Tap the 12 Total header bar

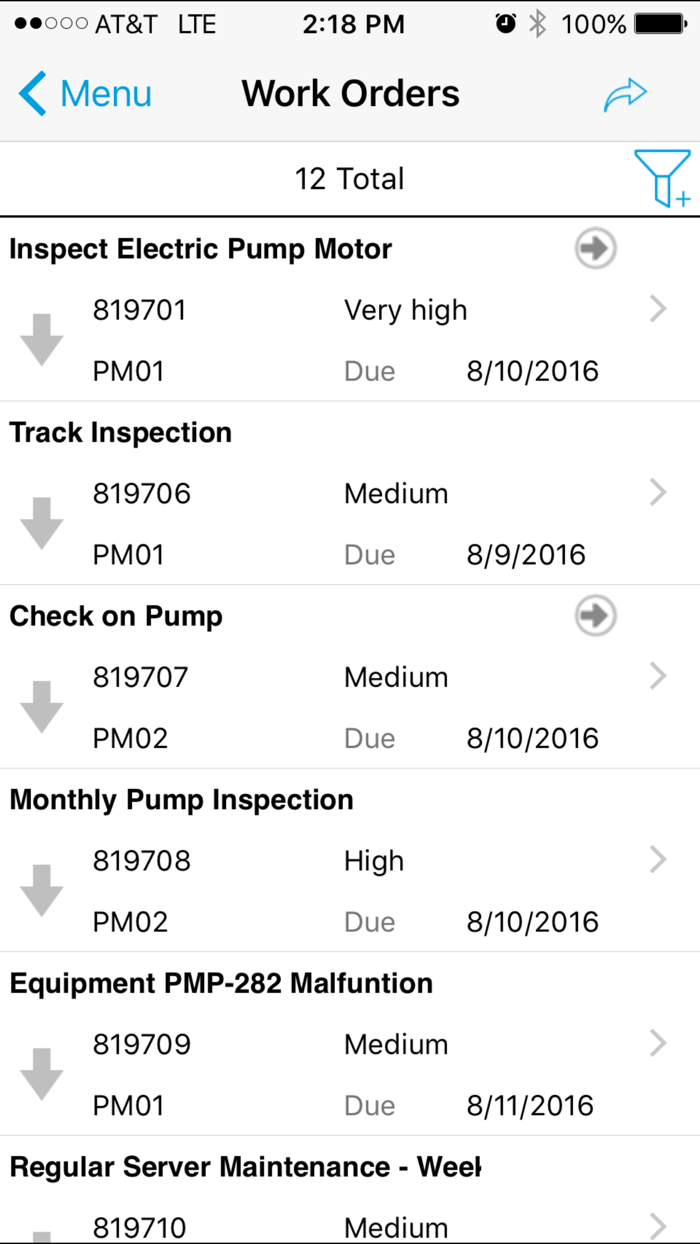(x=350, y=178)
